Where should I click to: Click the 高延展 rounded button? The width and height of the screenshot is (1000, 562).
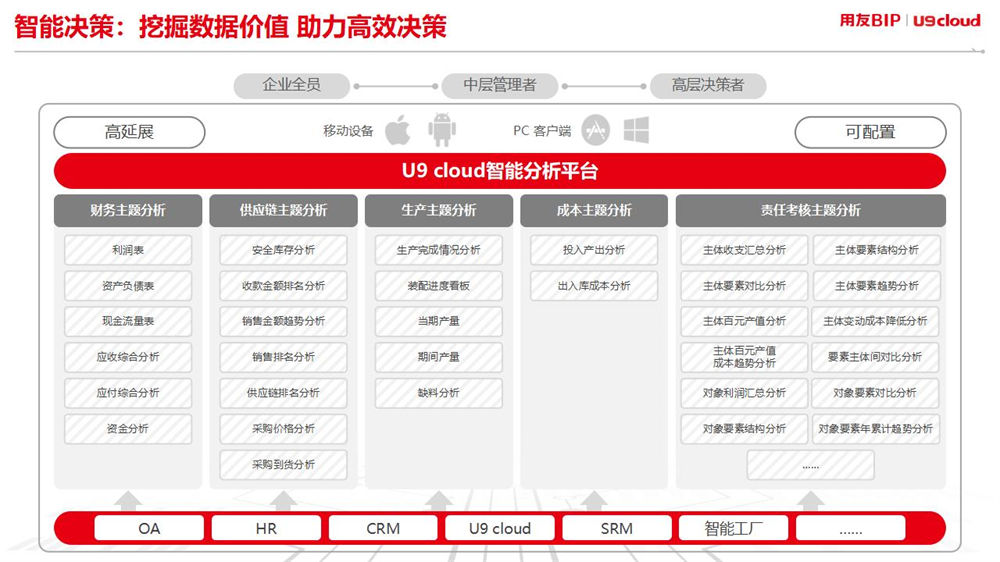[129, 132]
